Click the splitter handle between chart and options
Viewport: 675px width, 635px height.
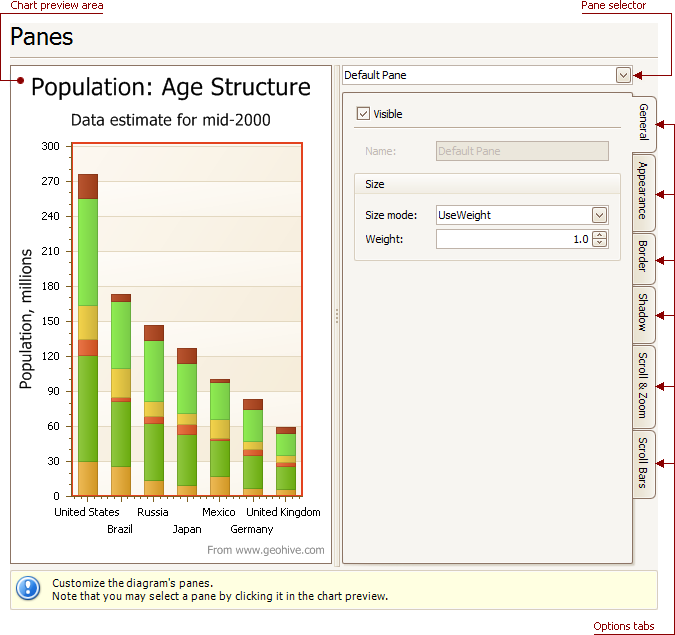[x=337, y=316]
